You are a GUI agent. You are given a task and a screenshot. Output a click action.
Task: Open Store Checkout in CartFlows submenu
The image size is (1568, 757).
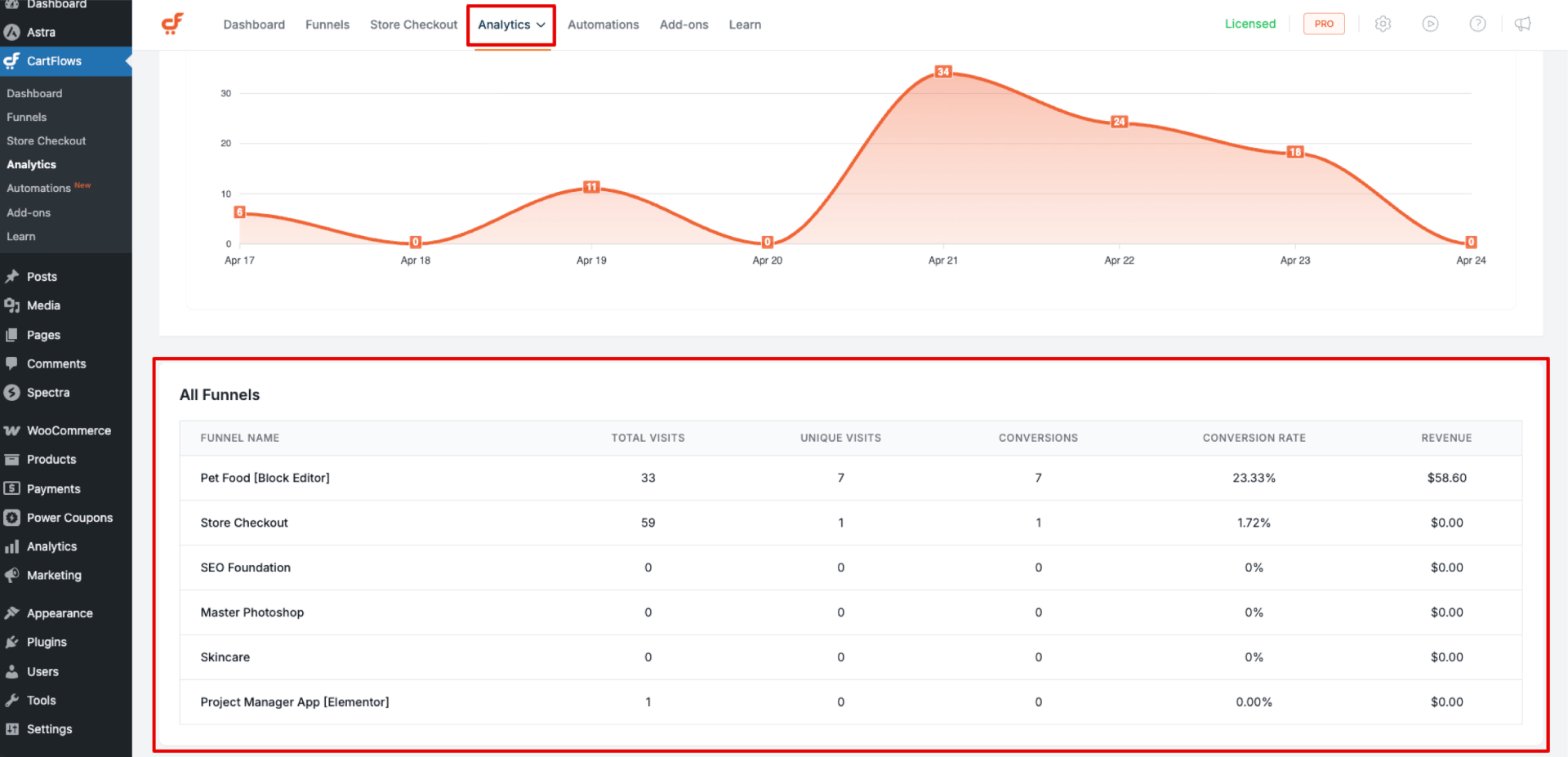click(47, 140)
